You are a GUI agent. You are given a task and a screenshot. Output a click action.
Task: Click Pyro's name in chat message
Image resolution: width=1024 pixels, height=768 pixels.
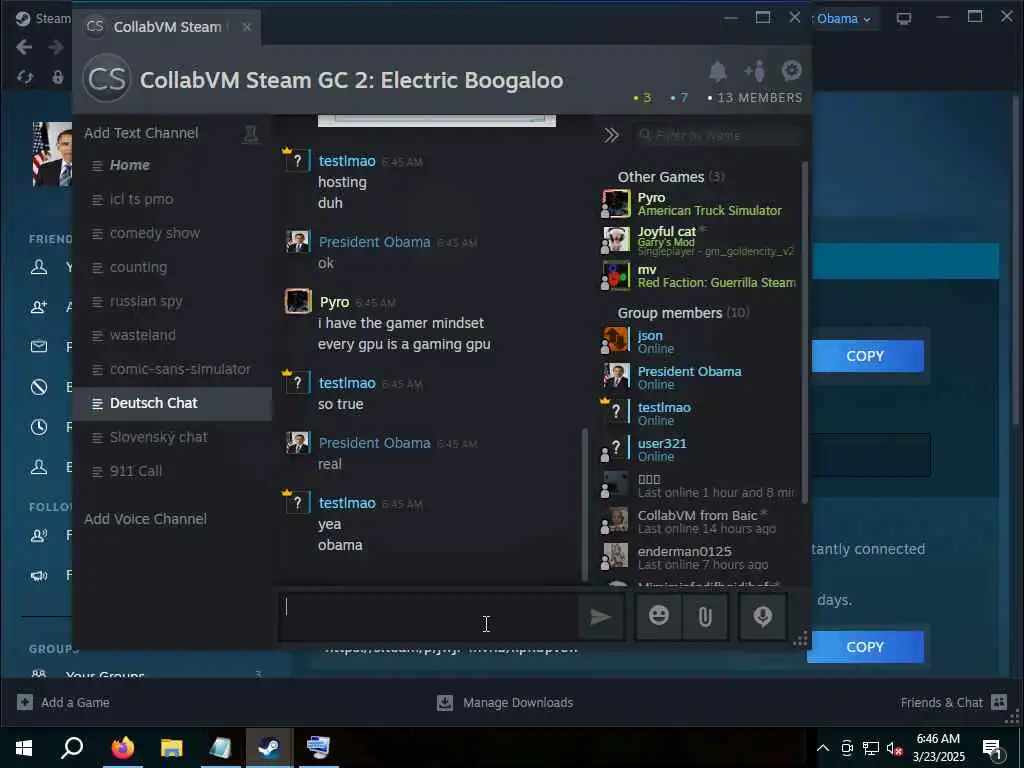pos(334,302)
